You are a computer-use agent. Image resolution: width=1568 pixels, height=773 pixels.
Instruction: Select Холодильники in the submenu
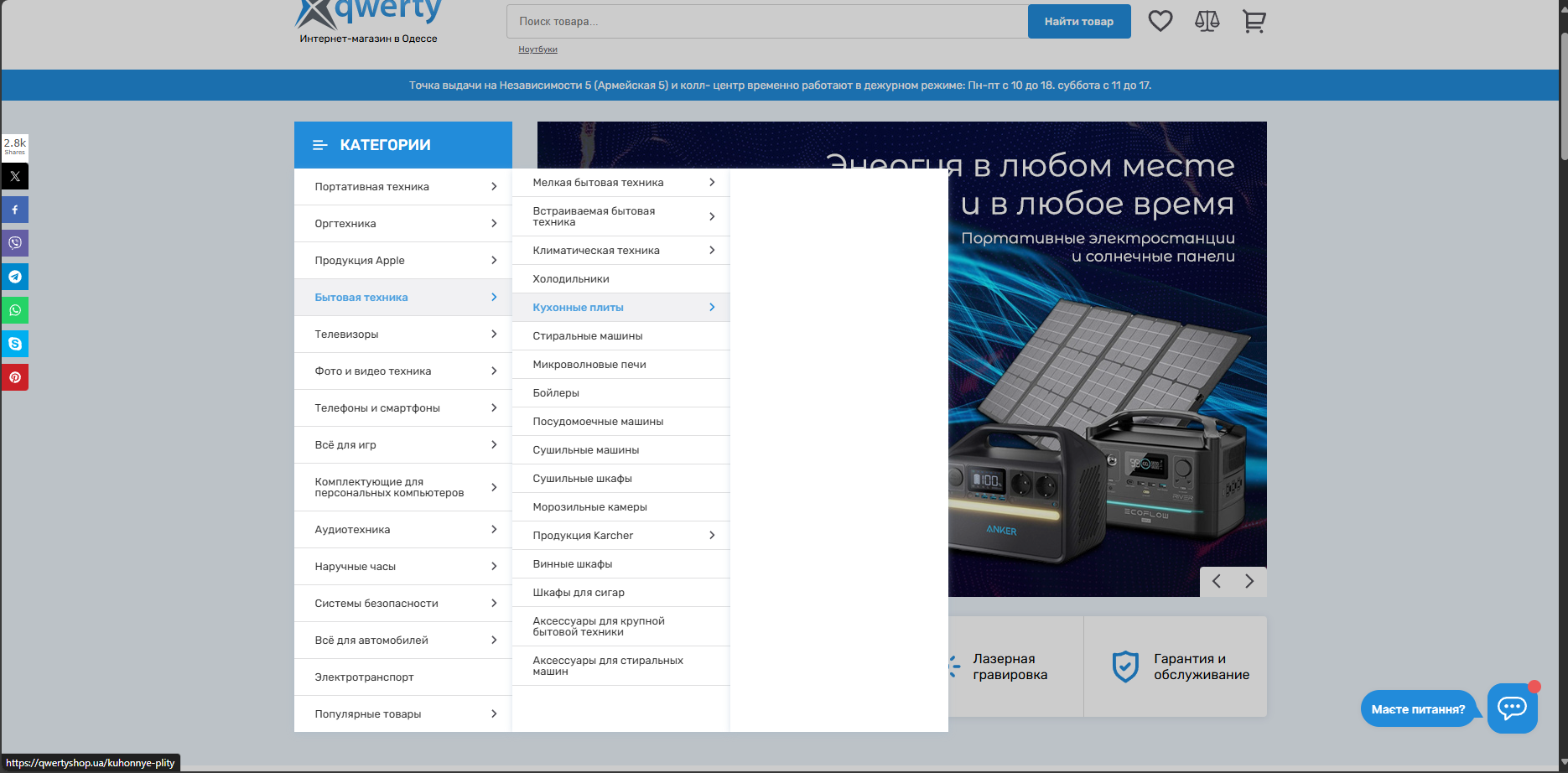tap(571, 279)
